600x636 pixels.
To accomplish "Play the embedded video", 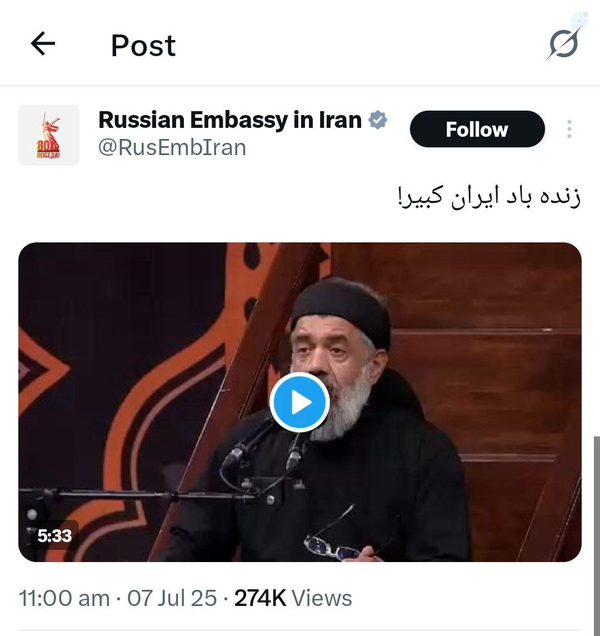I will pyautogui.click(x=299, y=402).
